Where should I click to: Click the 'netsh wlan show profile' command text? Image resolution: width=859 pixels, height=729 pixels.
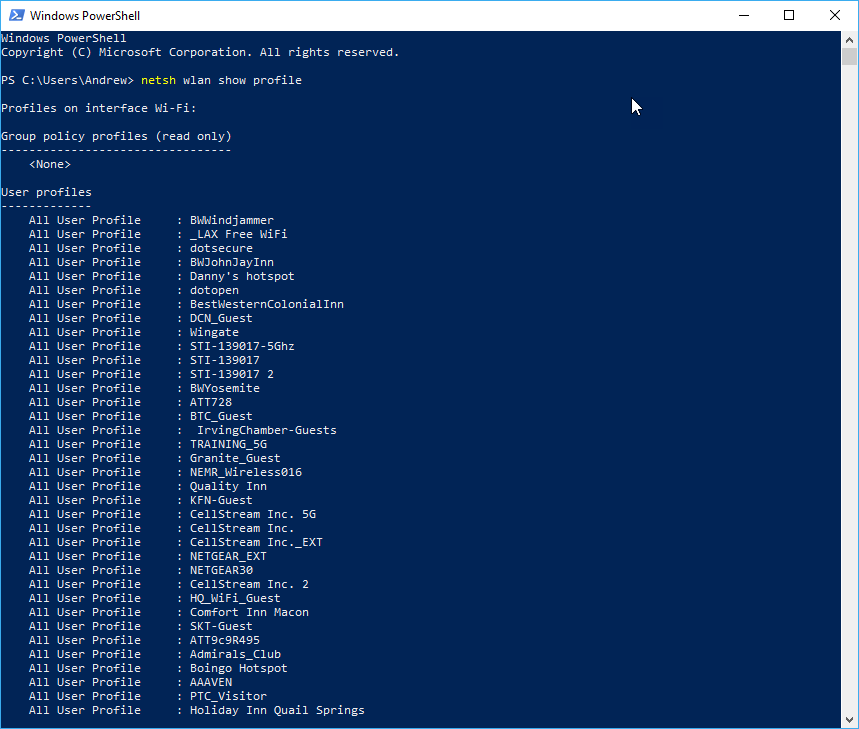(221, 80)
